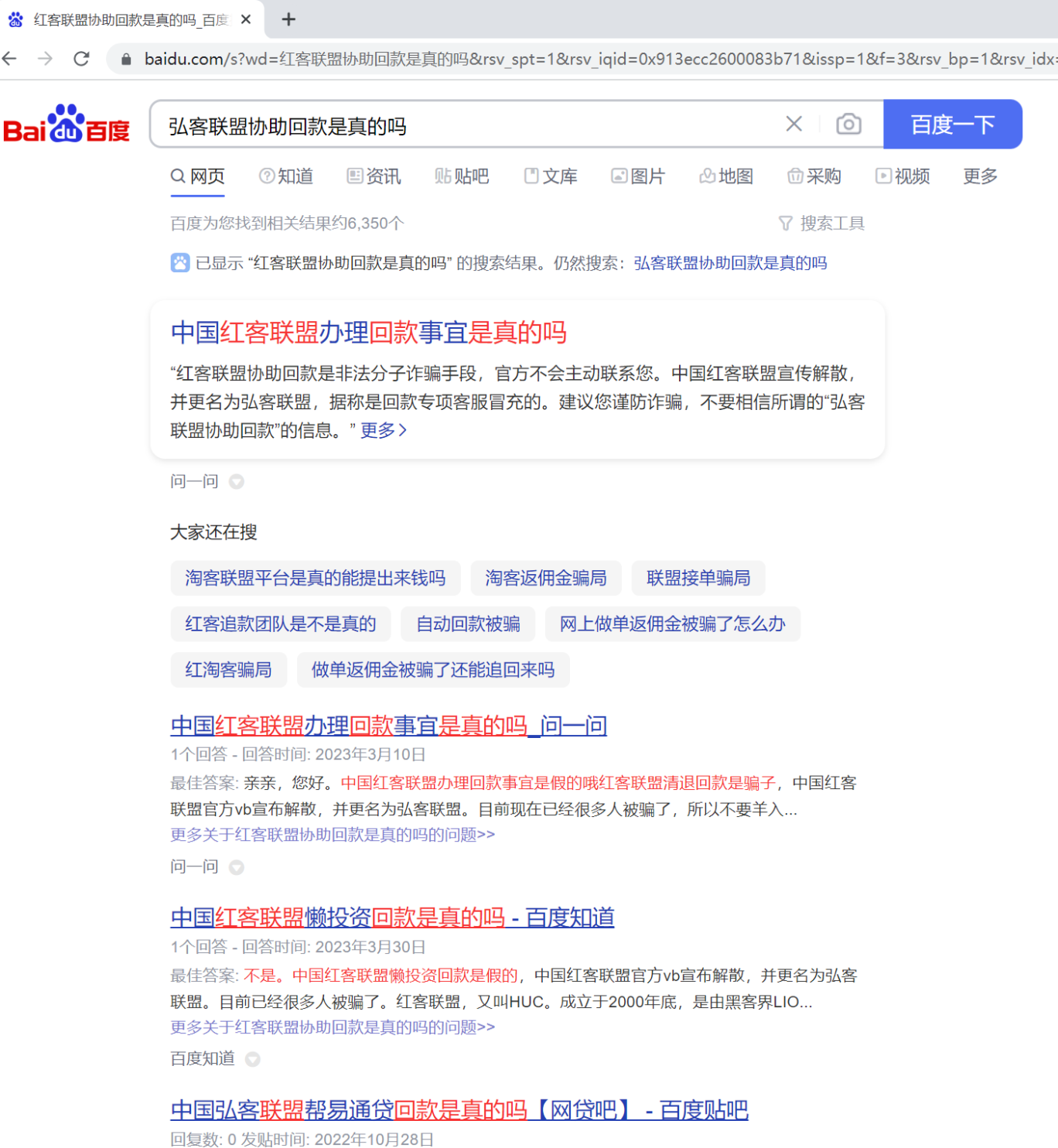1058x1148 pixels.
Task: Click suggestion 网上做单返佣金被骗了怎么办
Action: (x=673, y=624)
